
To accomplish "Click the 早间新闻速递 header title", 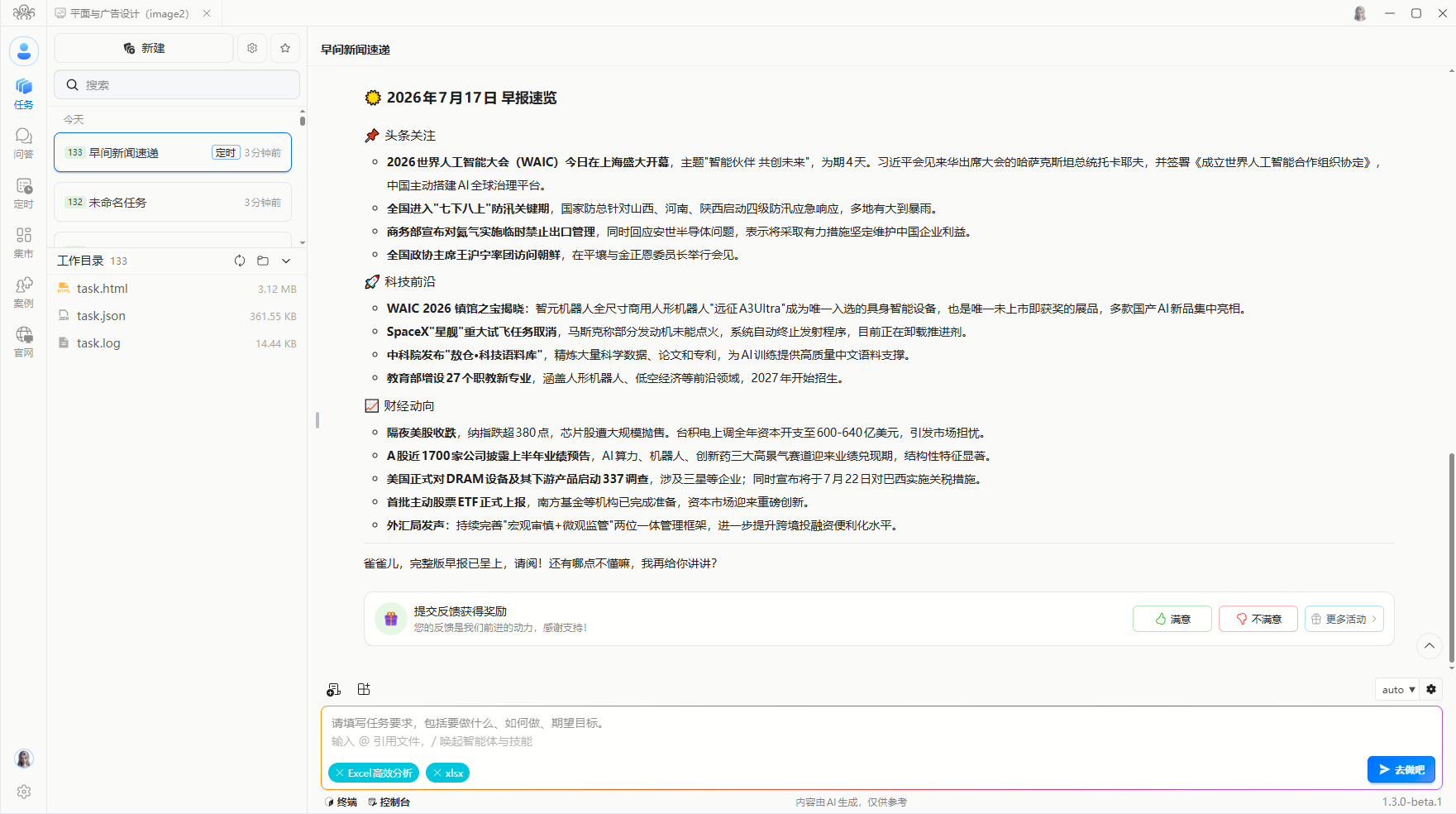I will [356, 50].
